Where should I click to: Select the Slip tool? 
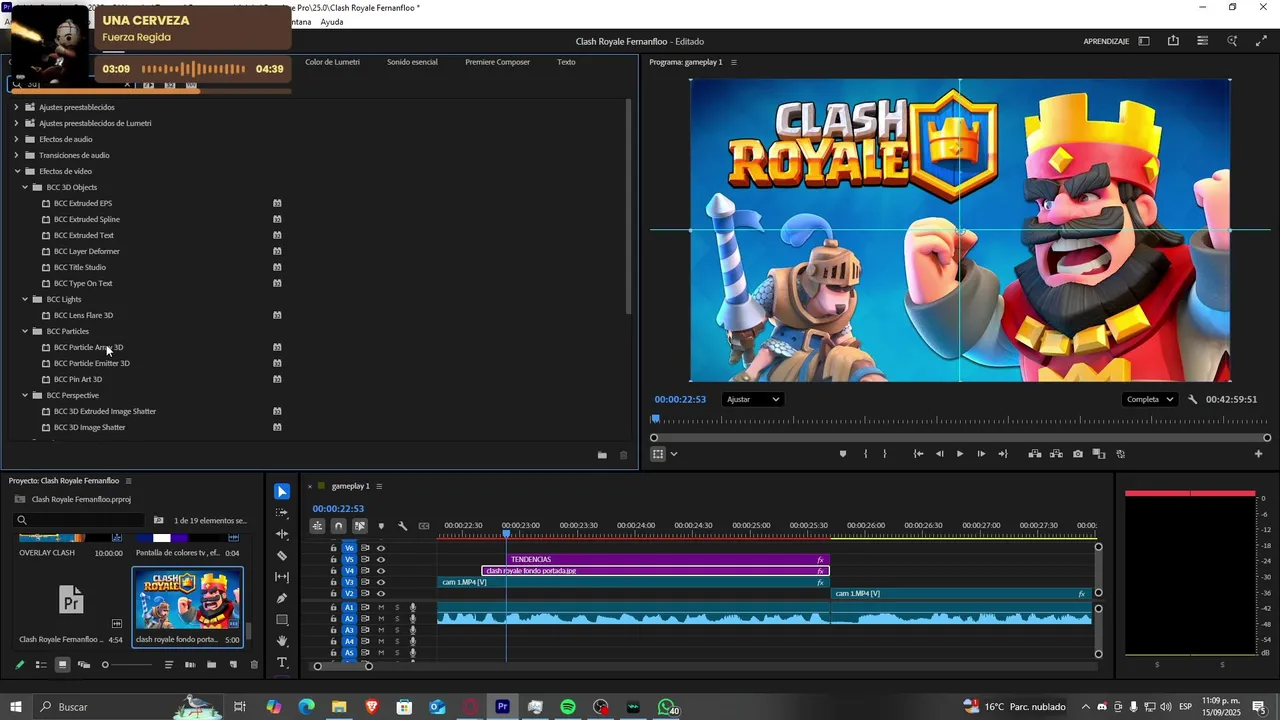282,577
